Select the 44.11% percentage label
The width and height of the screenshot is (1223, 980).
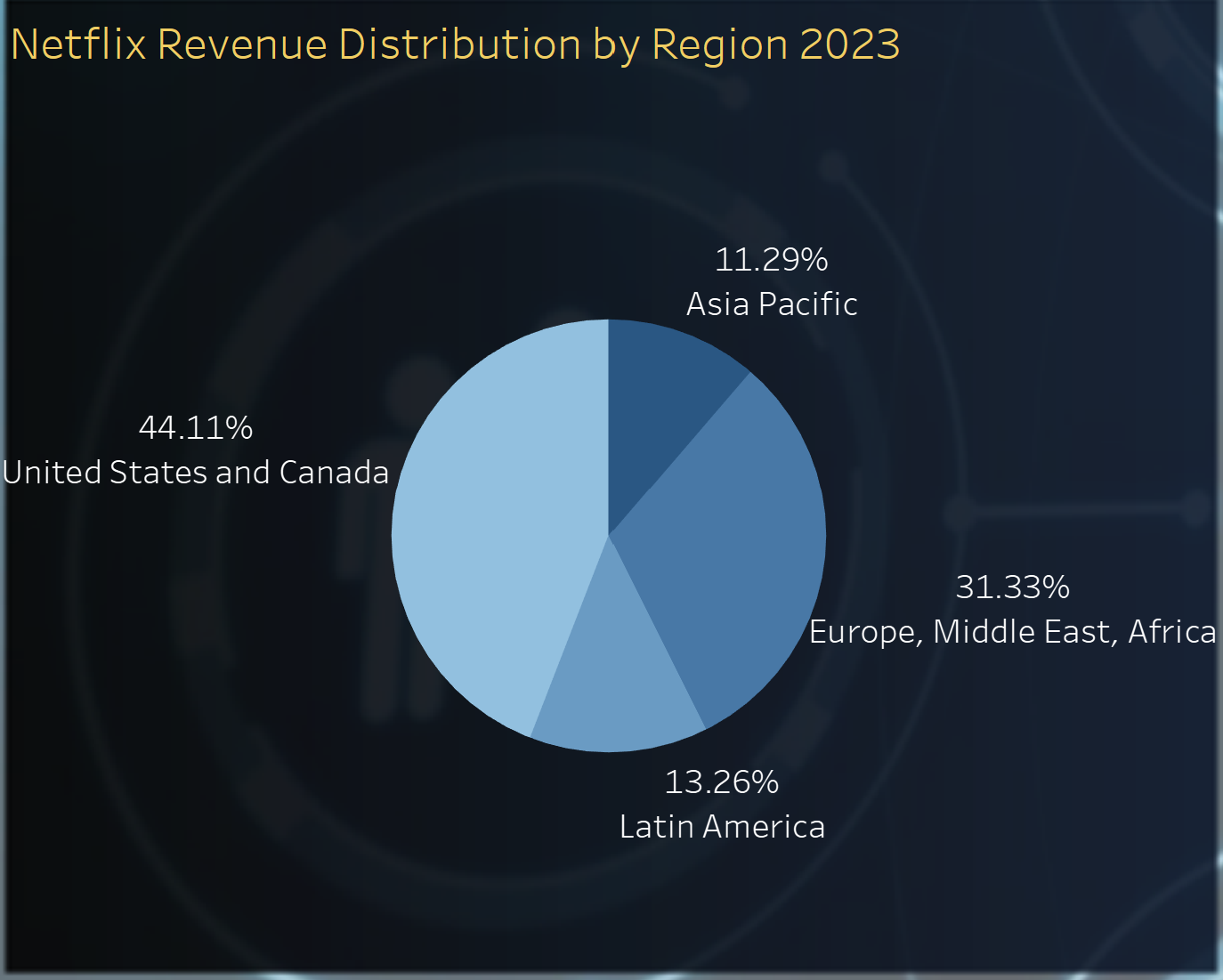[196, 428]
